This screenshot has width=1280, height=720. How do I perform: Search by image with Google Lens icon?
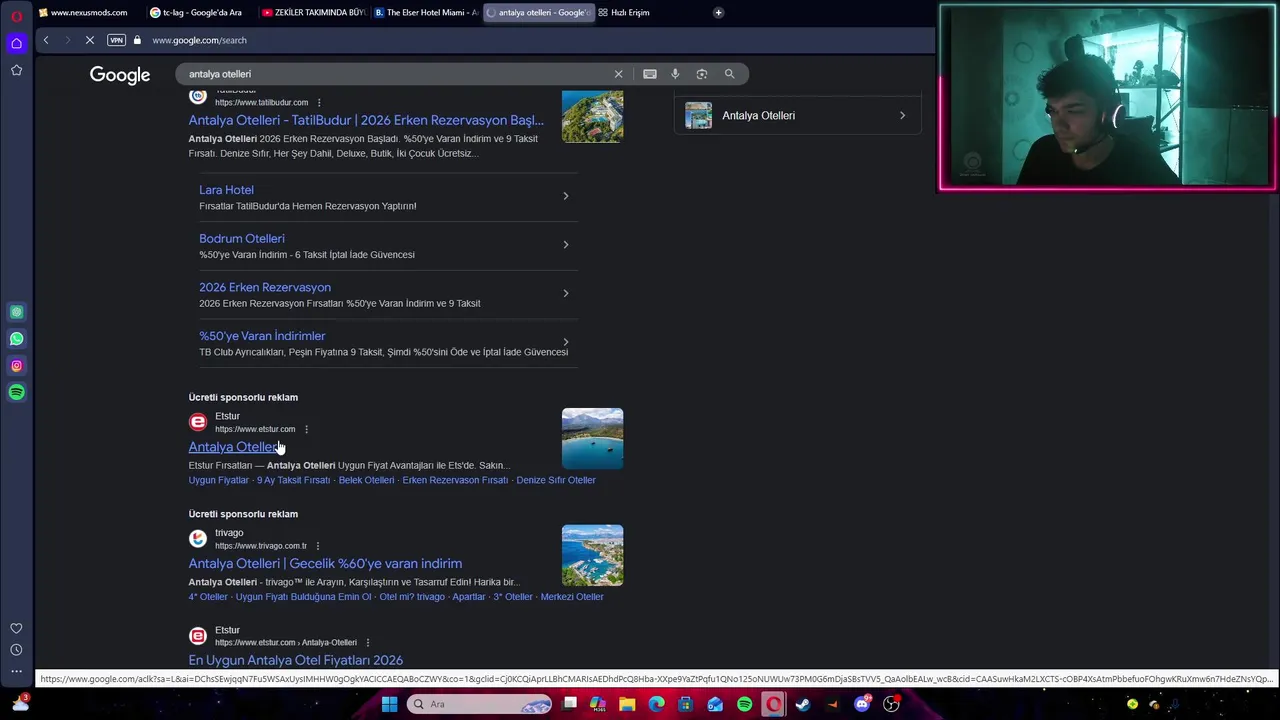coord(702,74)
